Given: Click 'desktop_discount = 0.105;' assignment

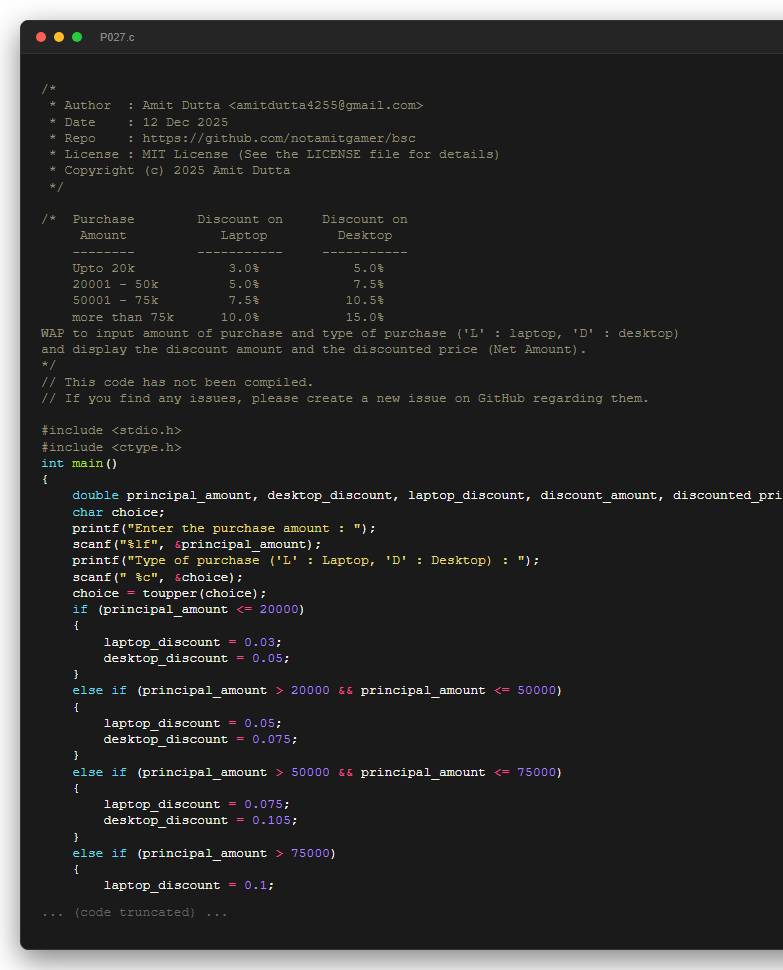Looking at the screenshot, I should point(200,820).
